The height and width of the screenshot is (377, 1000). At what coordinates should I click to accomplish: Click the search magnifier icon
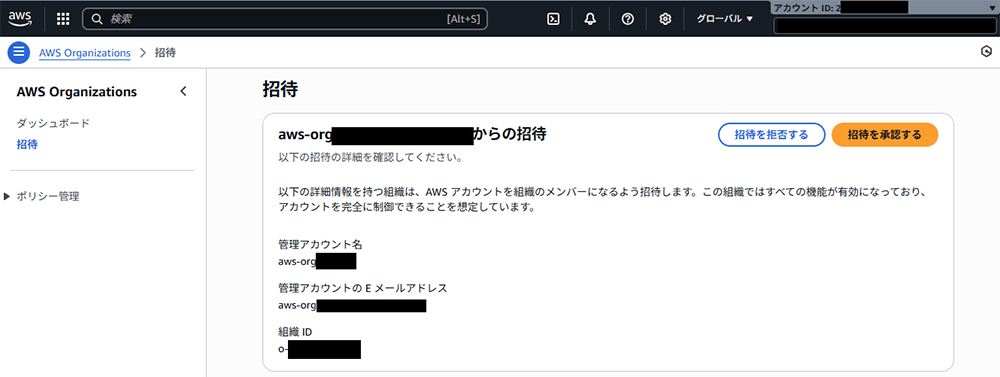98,19
